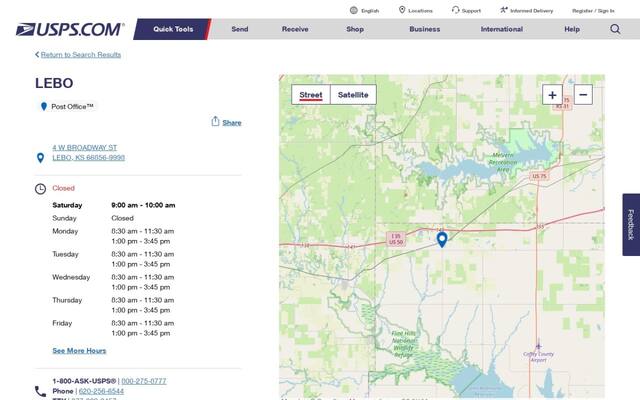Click the phone handset icon
Image resolution: width=640 pixels, height=400 pixels.
(40, 391)
